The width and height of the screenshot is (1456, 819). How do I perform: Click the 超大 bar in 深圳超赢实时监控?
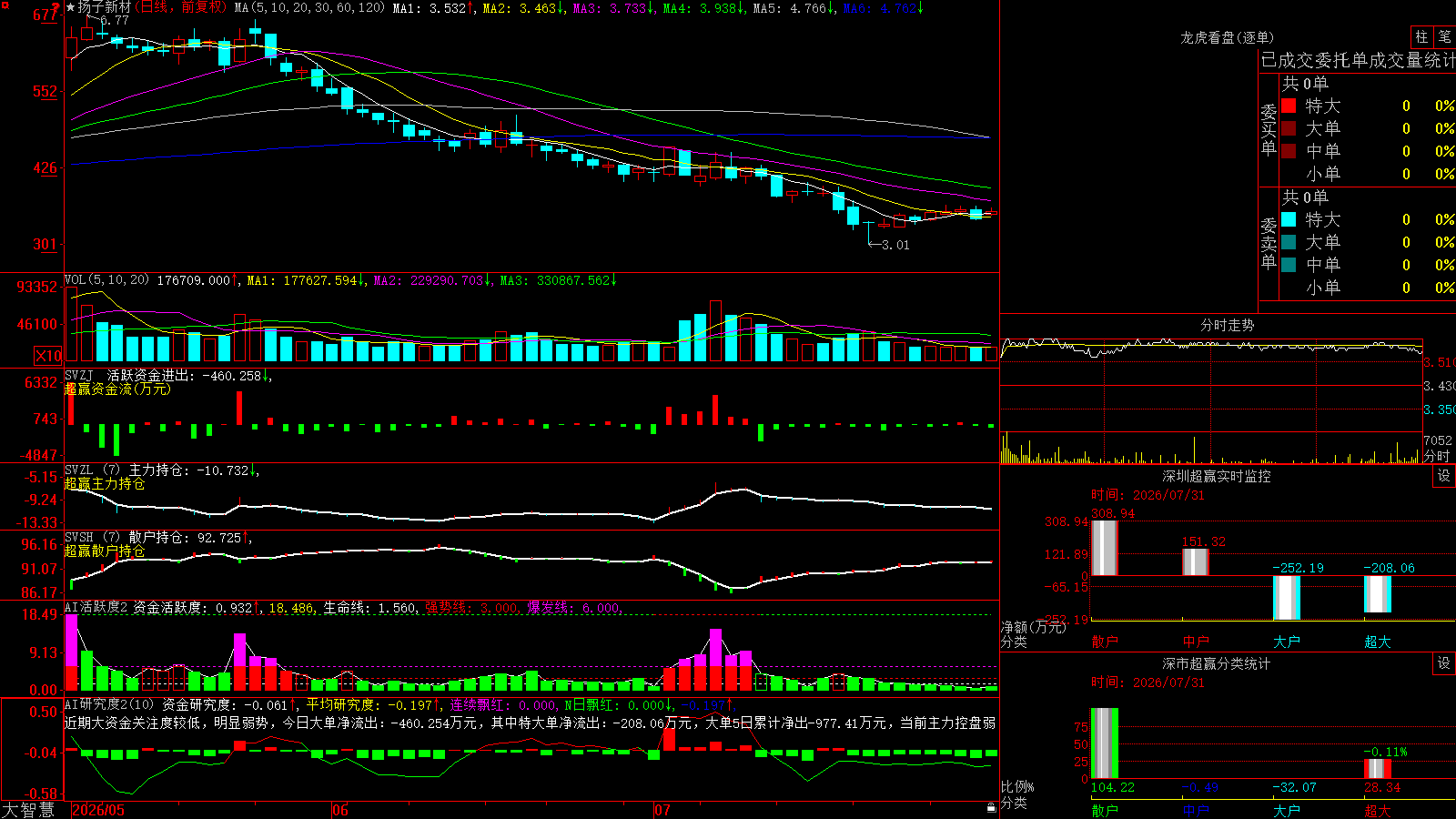click(1378, 594)
